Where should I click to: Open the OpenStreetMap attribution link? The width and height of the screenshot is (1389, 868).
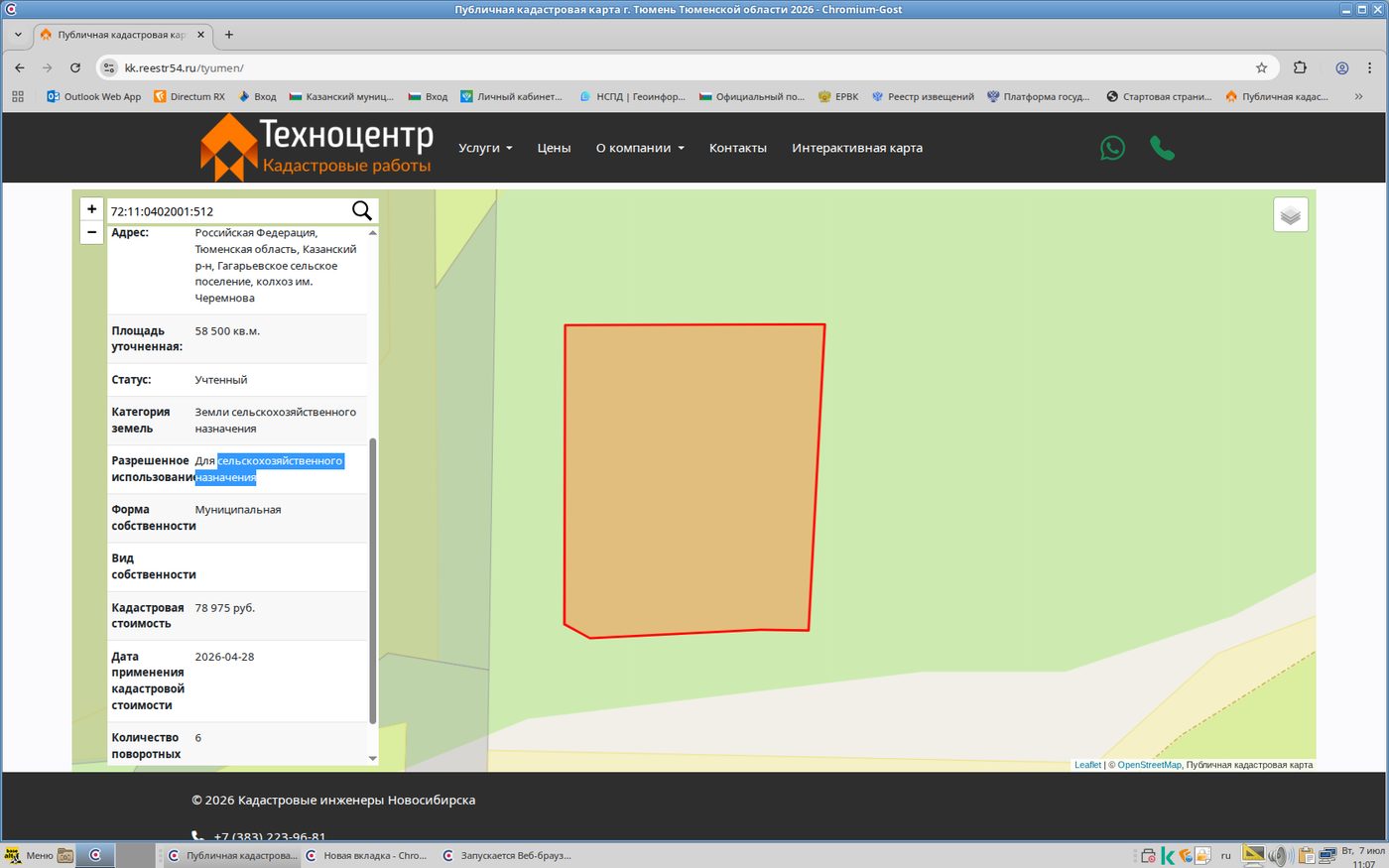coord(1149,765)
